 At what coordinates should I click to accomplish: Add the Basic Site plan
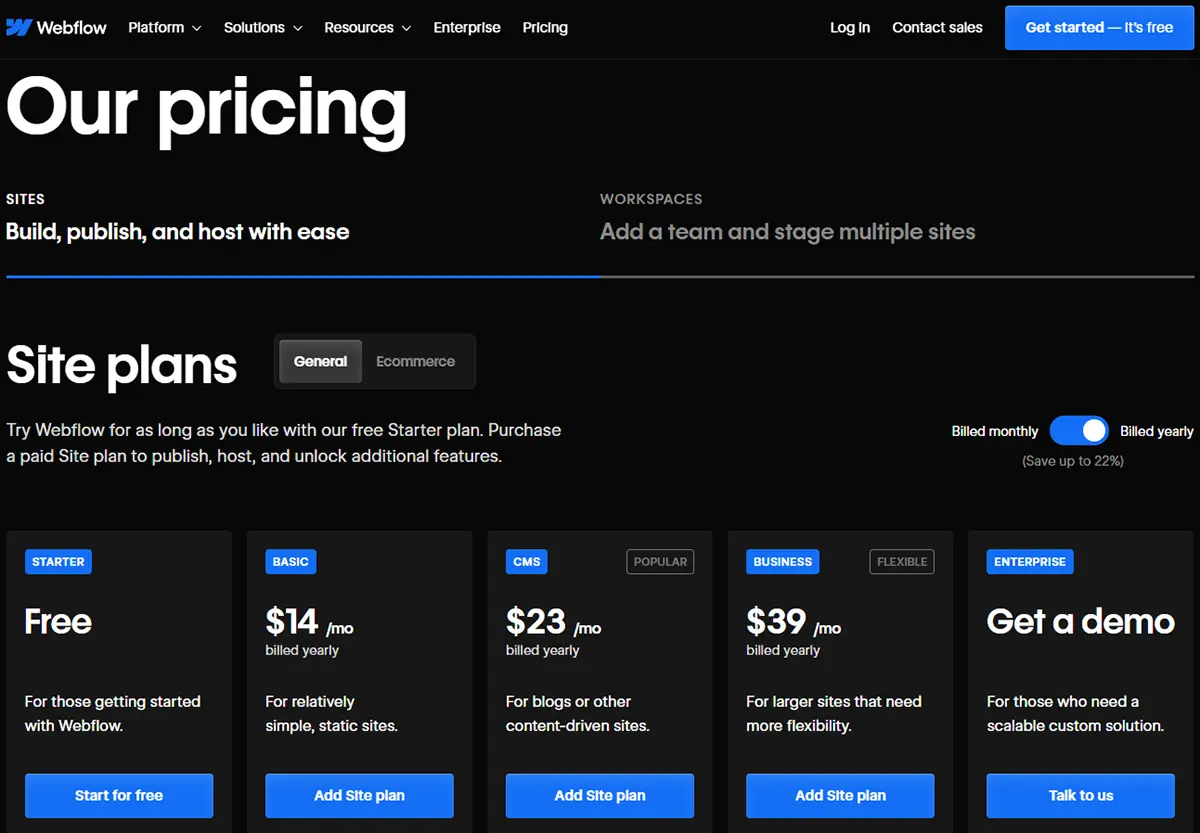(359, 795)
